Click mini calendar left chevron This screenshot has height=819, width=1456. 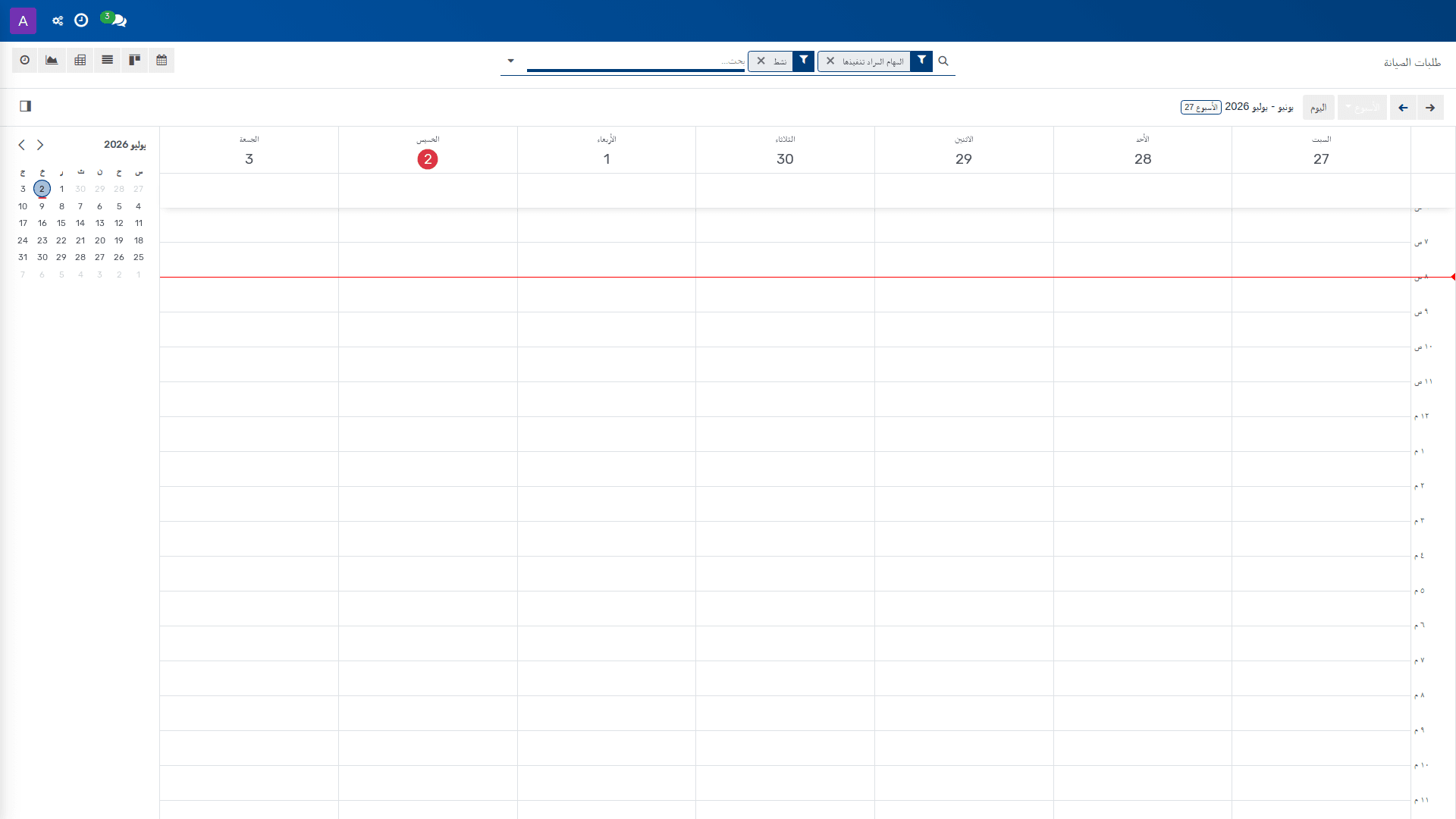[21, 145]
